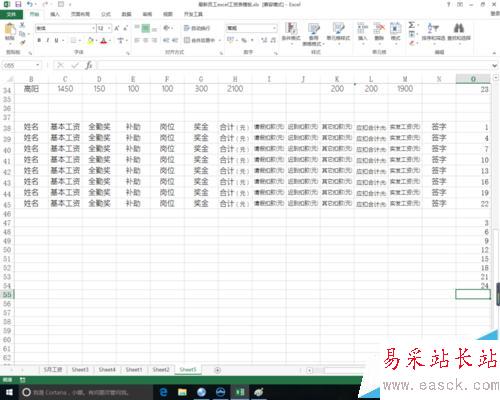Open the font name dropdown
This screenshot has height=400, width=500.
point(93,28)
